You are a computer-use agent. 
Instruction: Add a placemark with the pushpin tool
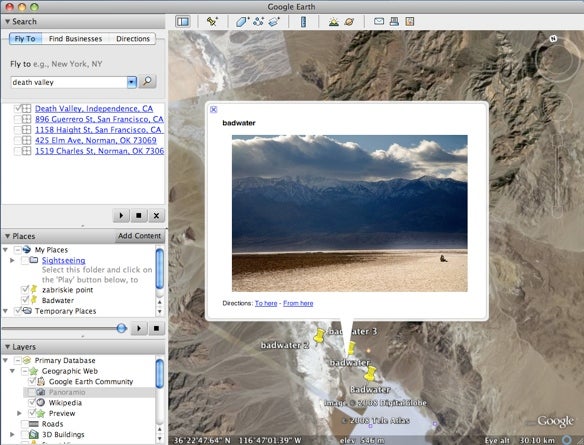coord(212,22)
